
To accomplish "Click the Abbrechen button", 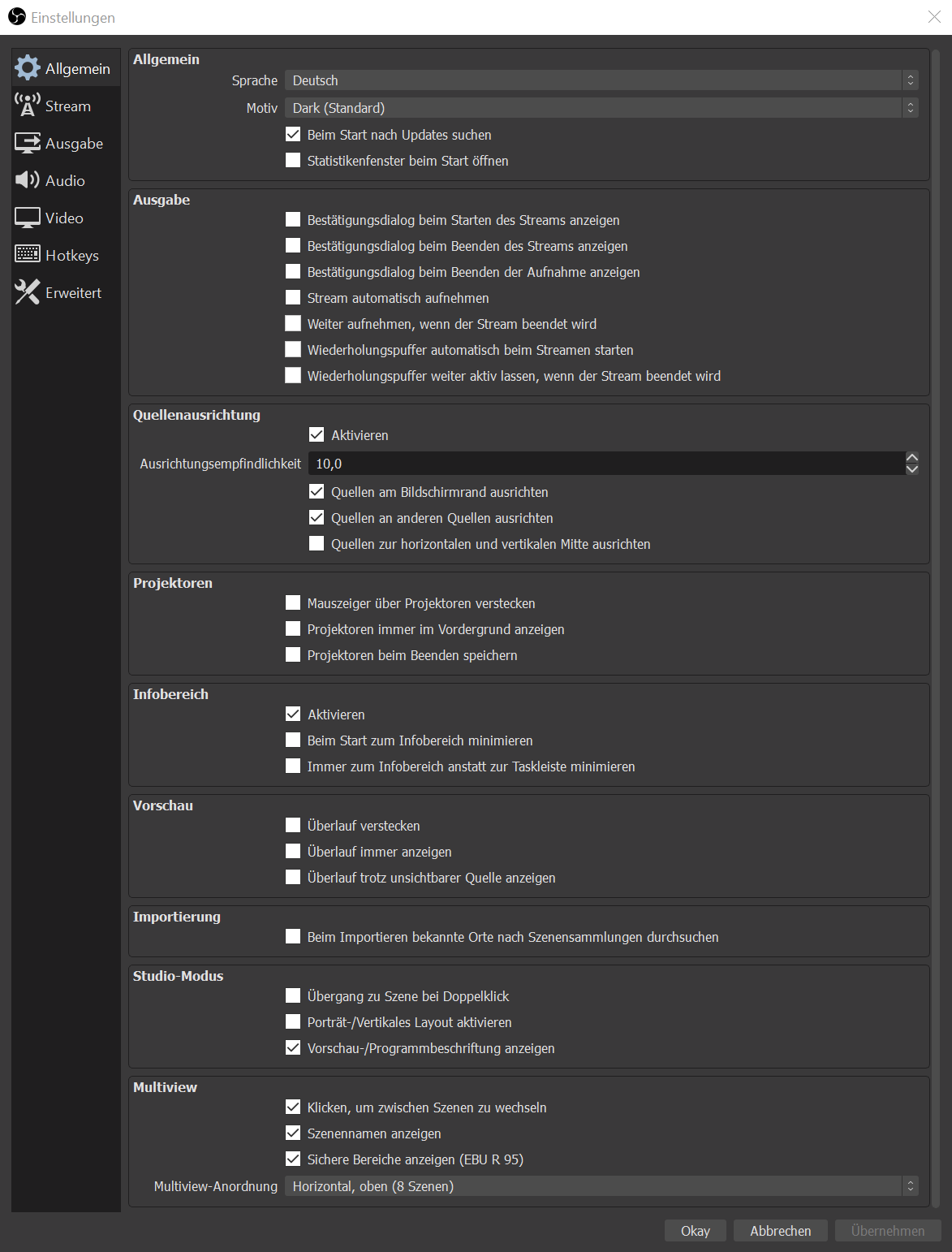I will click(780, 1231).
